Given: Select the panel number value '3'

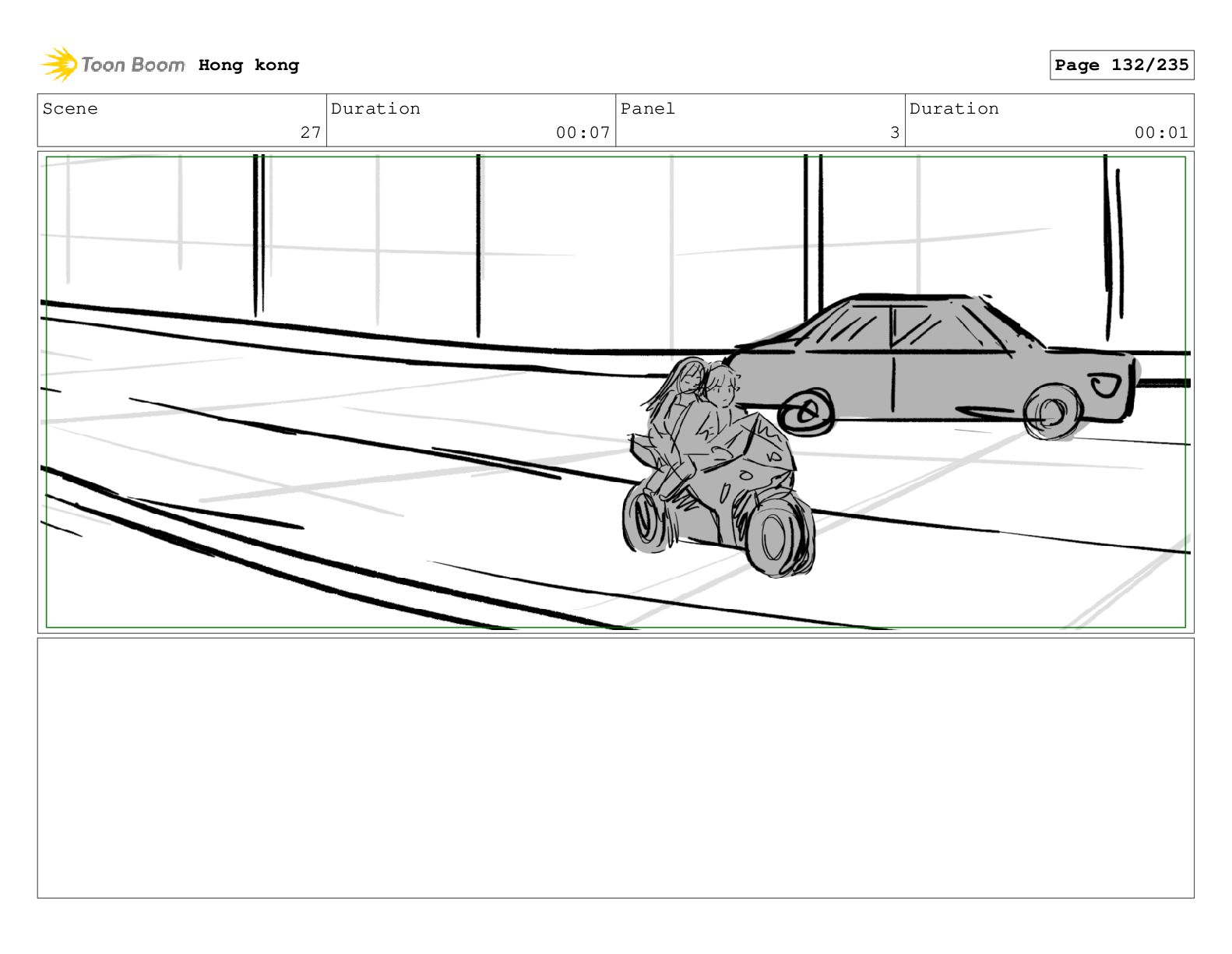Looking at the screenshot, I should (895, 132).
